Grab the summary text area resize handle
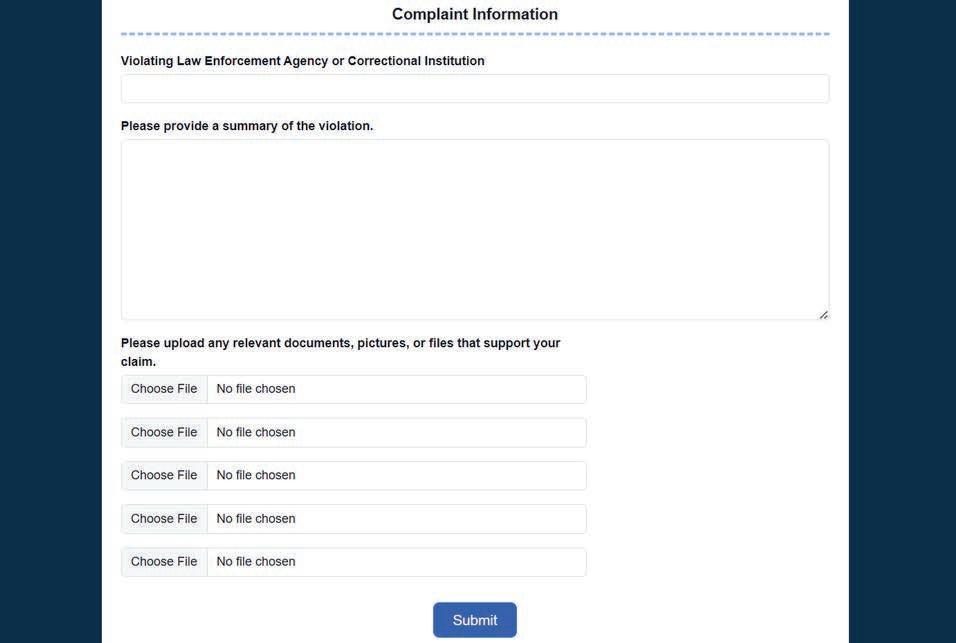Viewport: 956px width, 643px height. [x=823, y=315]
